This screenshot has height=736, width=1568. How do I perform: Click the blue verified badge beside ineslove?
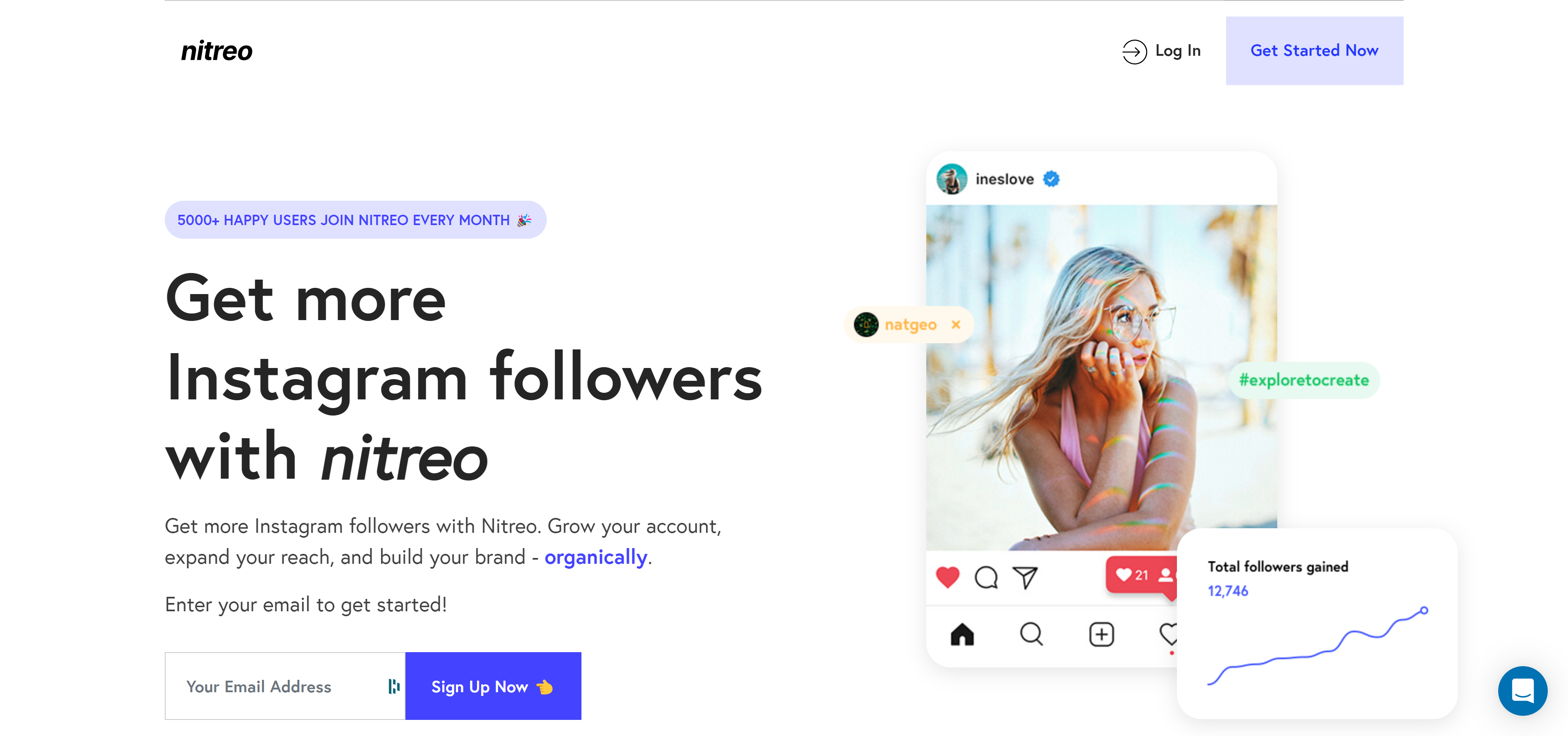[x=1051, y=179]
